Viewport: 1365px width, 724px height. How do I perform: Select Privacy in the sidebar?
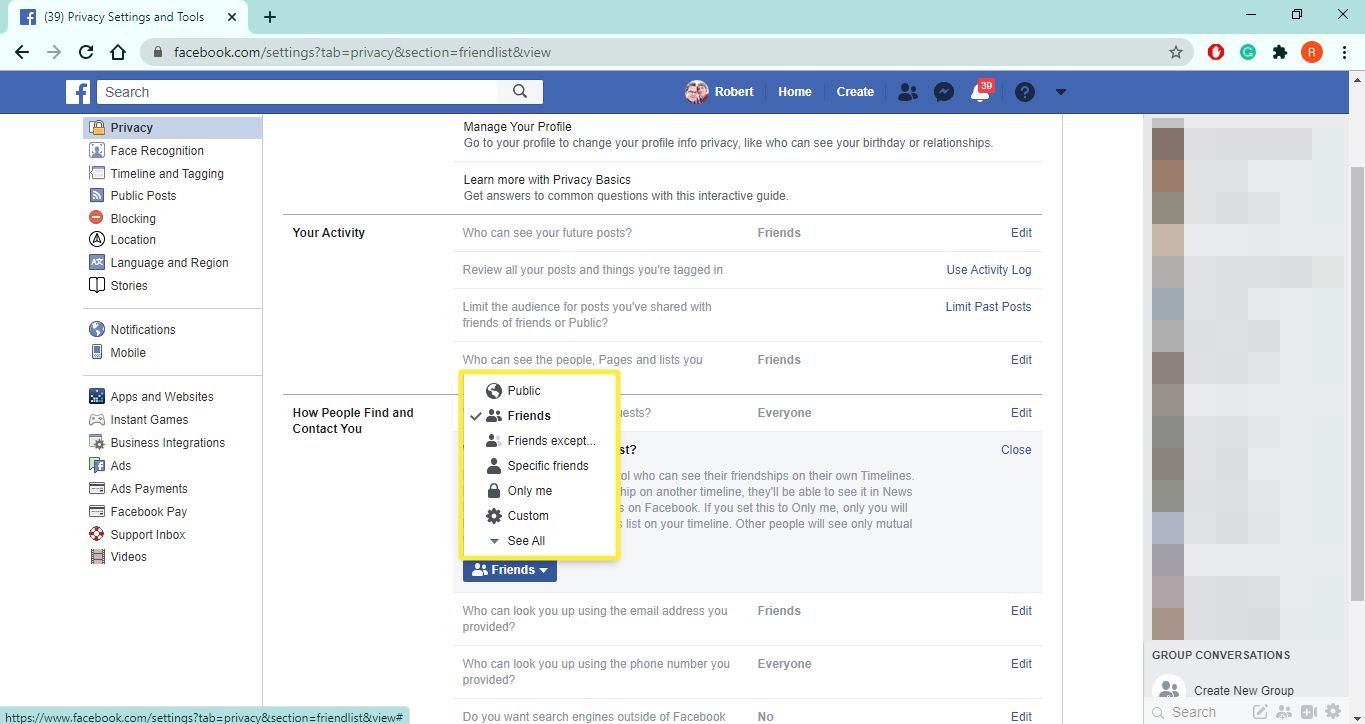[172, 128]
